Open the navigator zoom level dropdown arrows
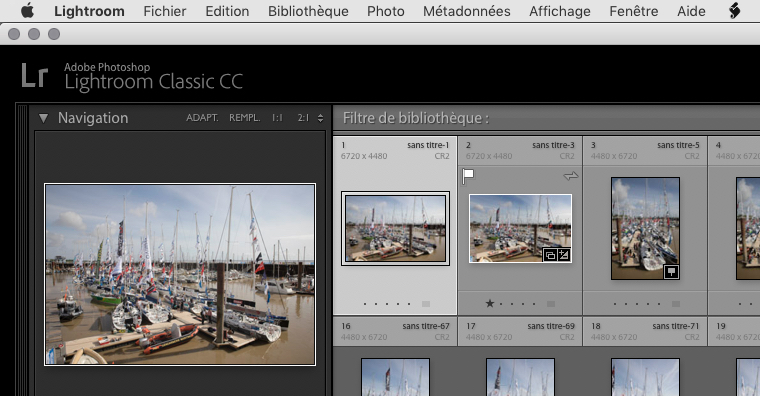 coord(320,118)
